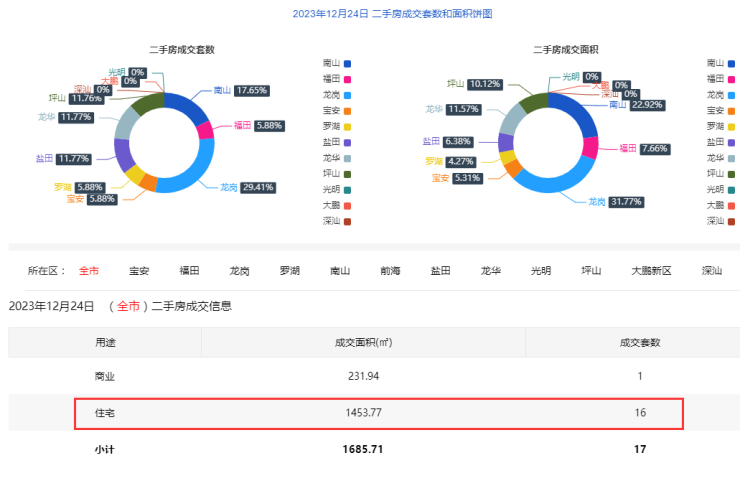Toggle 龙岗 legend in 二手房成交面积 chart
Viewport: 740px width, 486px height.
720,94
